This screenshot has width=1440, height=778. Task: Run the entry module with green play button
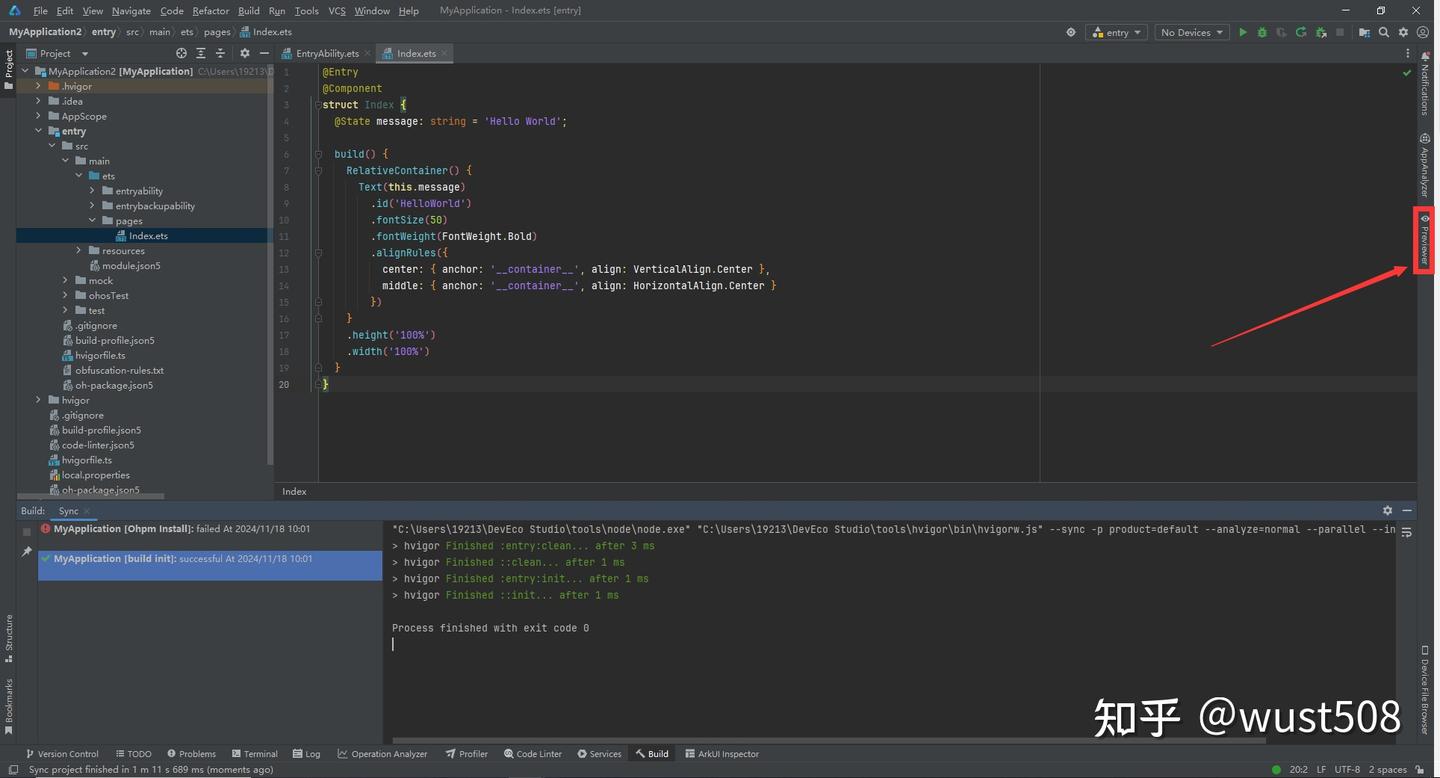coord(1243,32)
